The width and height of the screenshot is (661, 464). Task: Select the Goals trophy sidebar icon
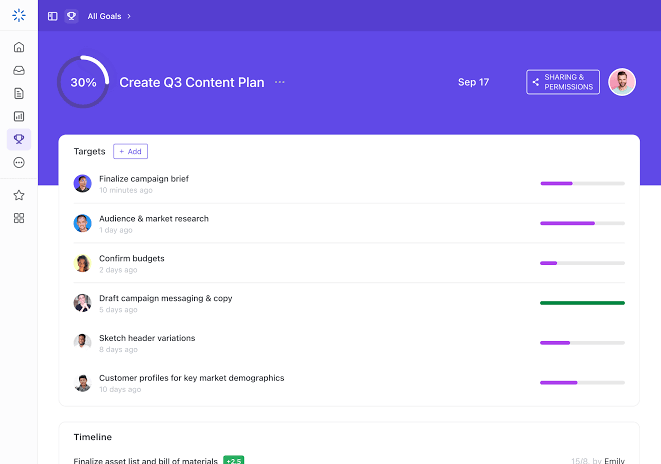[19, 139]
